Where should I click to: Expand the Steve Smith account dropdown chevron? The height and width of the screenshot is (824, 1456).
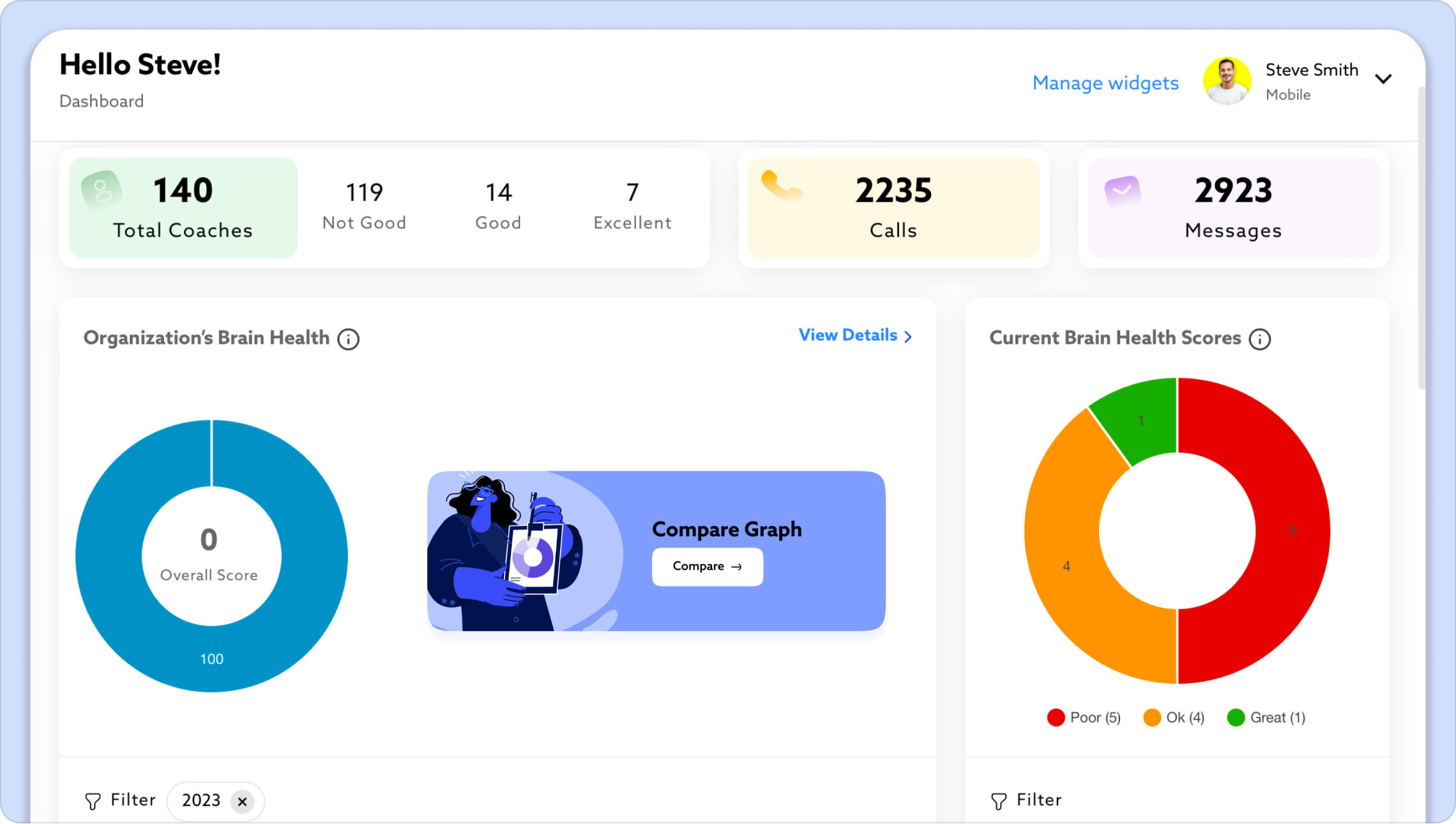click(1383, 79)
